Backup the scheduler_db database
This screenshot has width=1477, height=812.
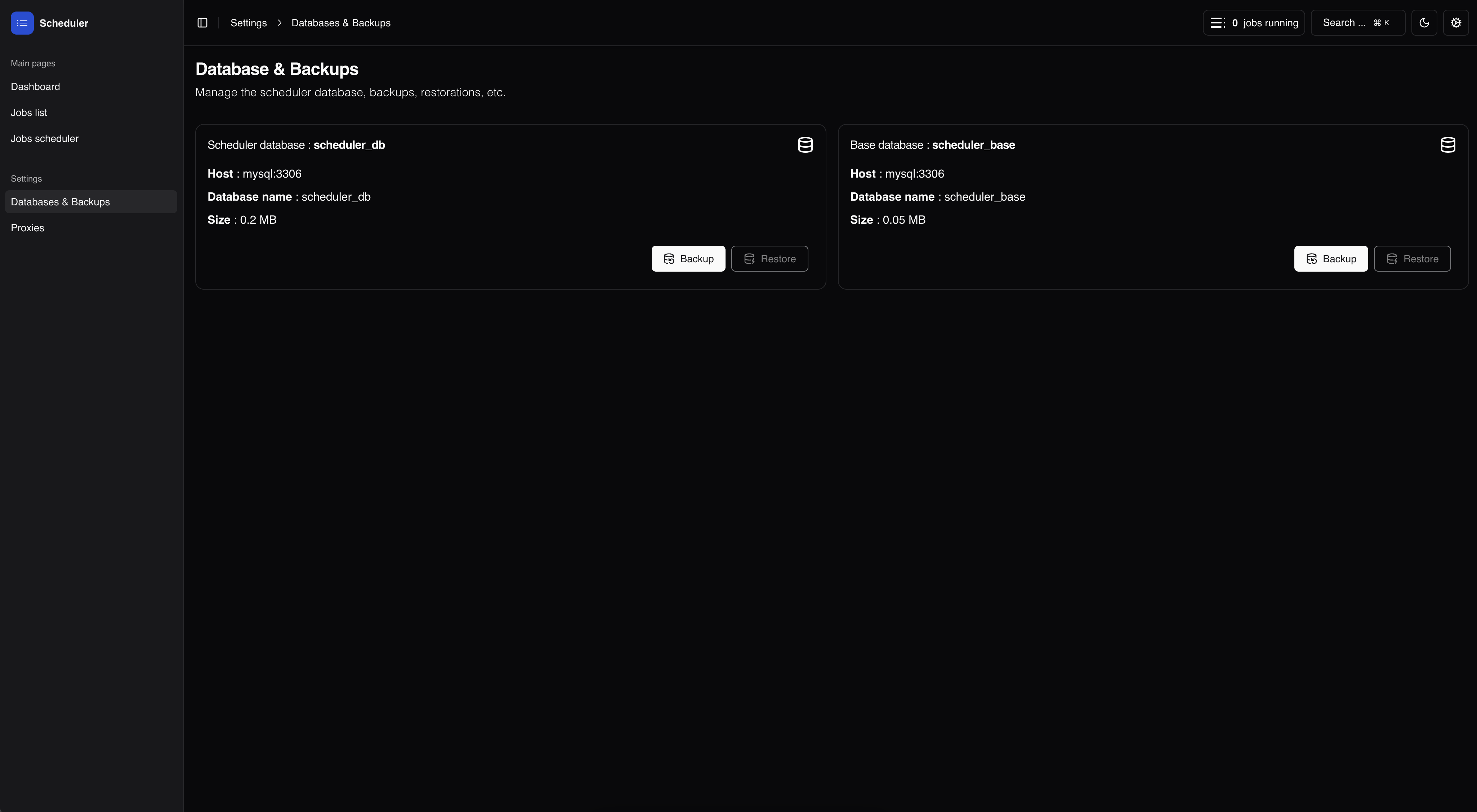pos(688,259)
